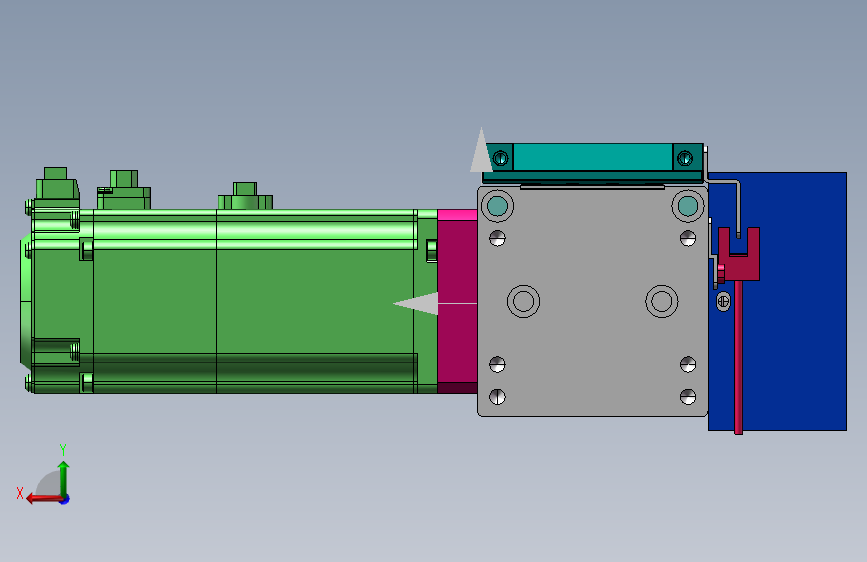Select right concentric-circle hole on gray plate center
This screenshot has width=867, height=562.
[x=662, y=301]
